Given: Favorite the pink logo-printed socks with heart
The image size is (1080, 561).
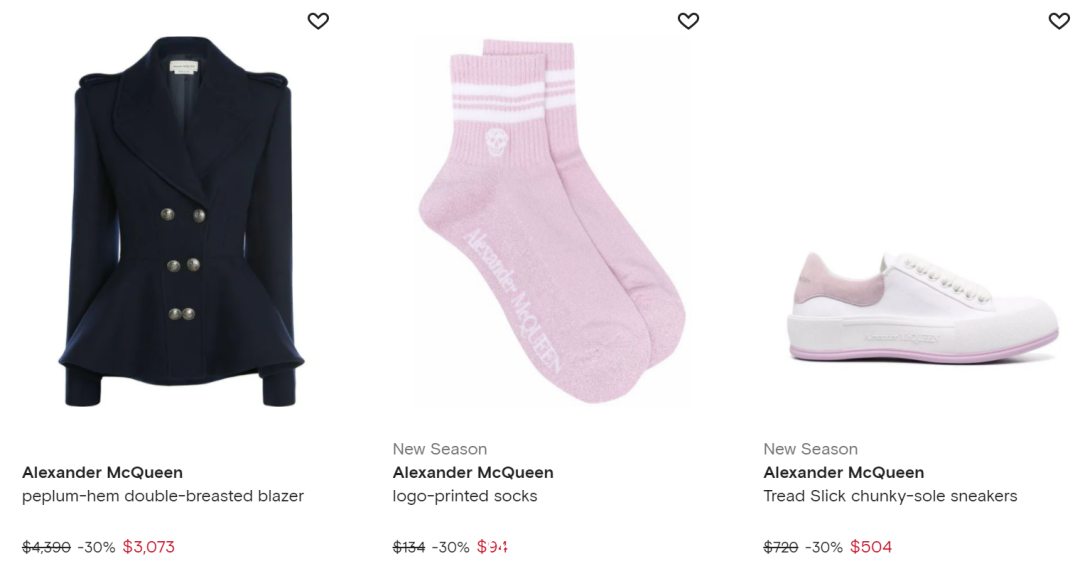Looking at the screenshot, I should pyautogui.click(x=688, y=21).
